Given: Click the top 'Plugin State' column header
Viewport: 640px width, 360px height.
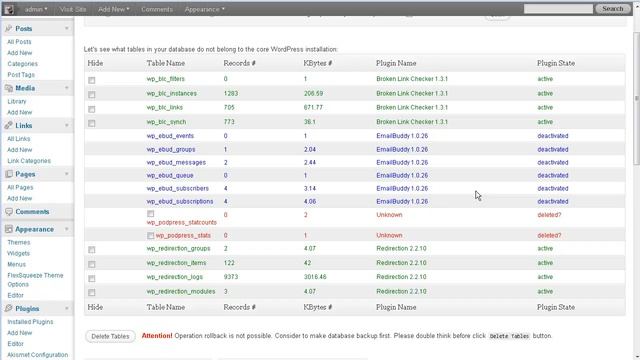Looking at the screenshot, I should [x=556, y=63].
